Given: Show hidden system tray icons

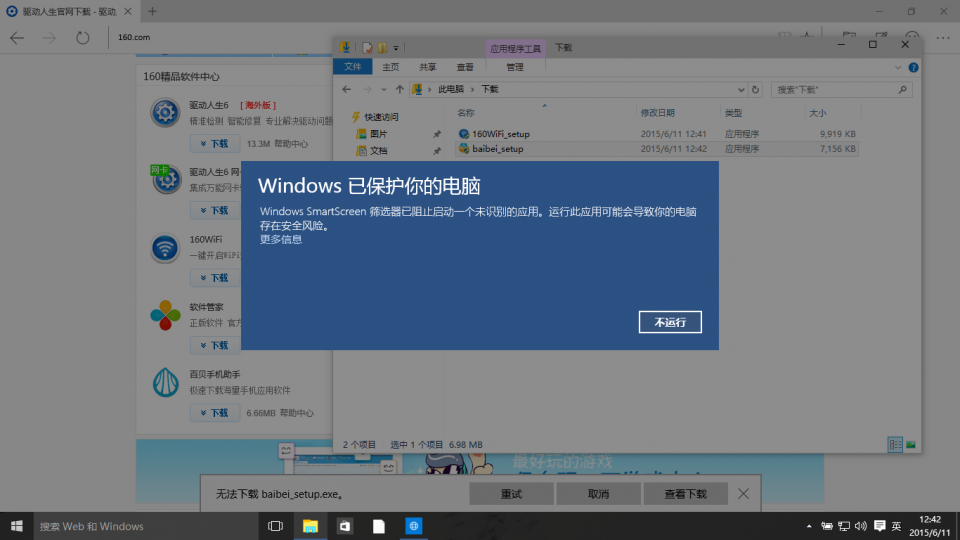Looking at the screenshot, I should click(809, 526).
